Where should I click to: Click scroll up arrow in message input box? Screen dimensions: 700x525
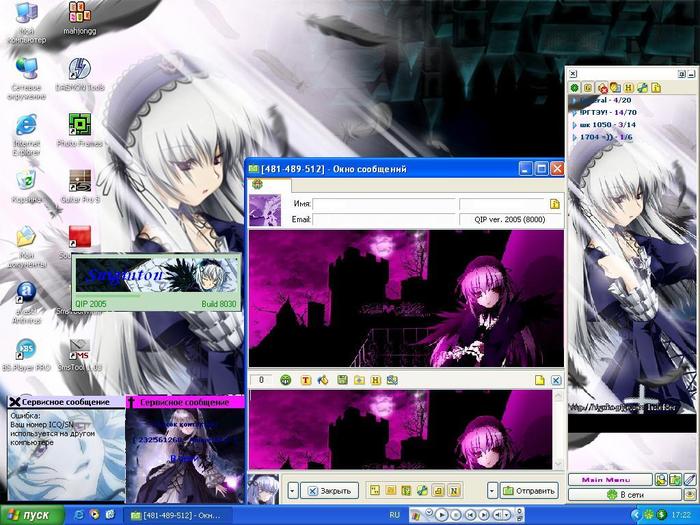coord(558,396)
